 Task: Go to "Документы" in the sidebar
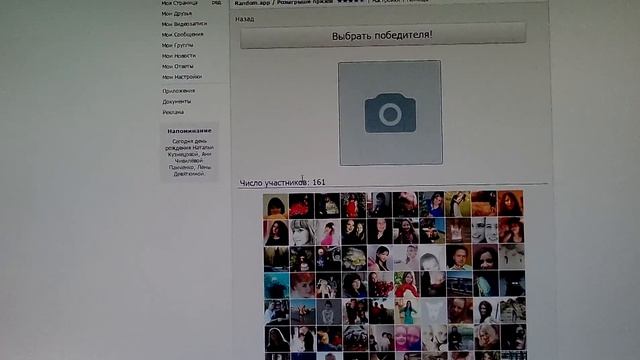(176, 102)
